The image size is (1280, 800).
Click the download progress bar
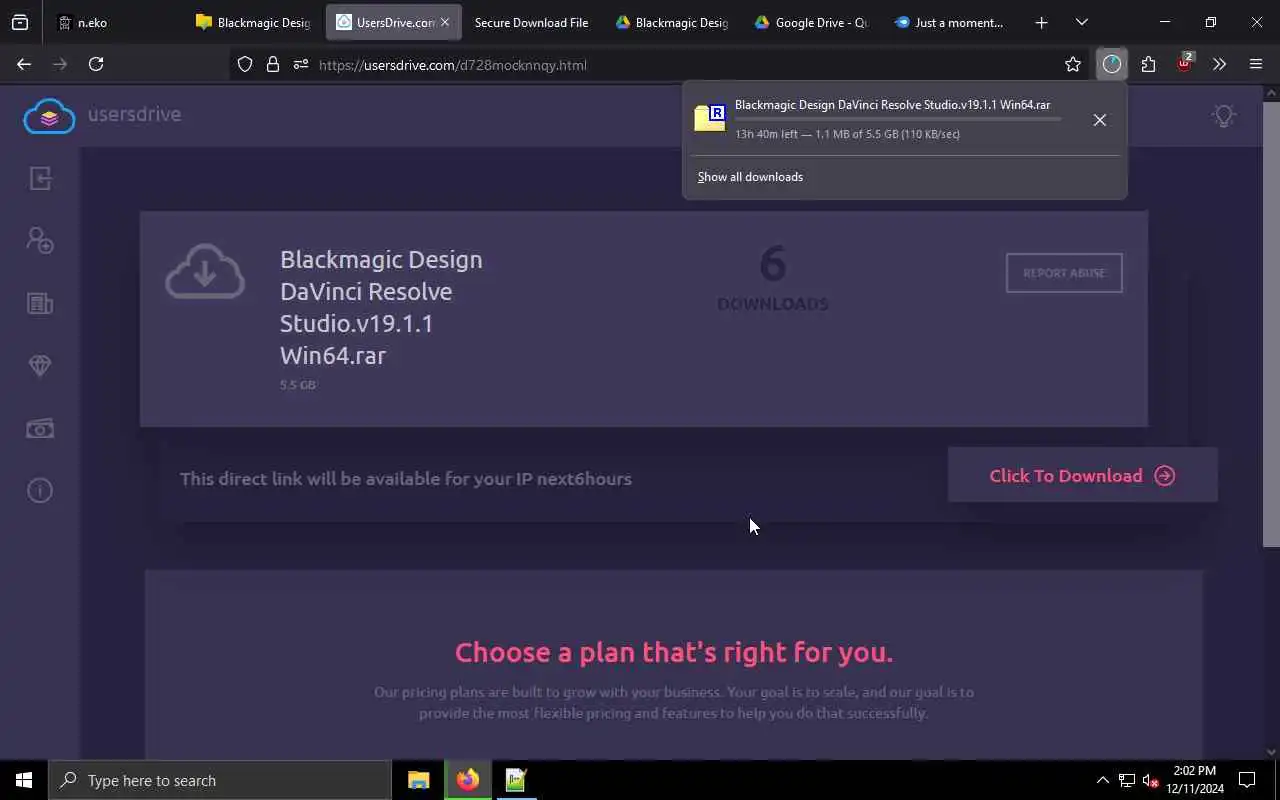(x=898, y=119)
